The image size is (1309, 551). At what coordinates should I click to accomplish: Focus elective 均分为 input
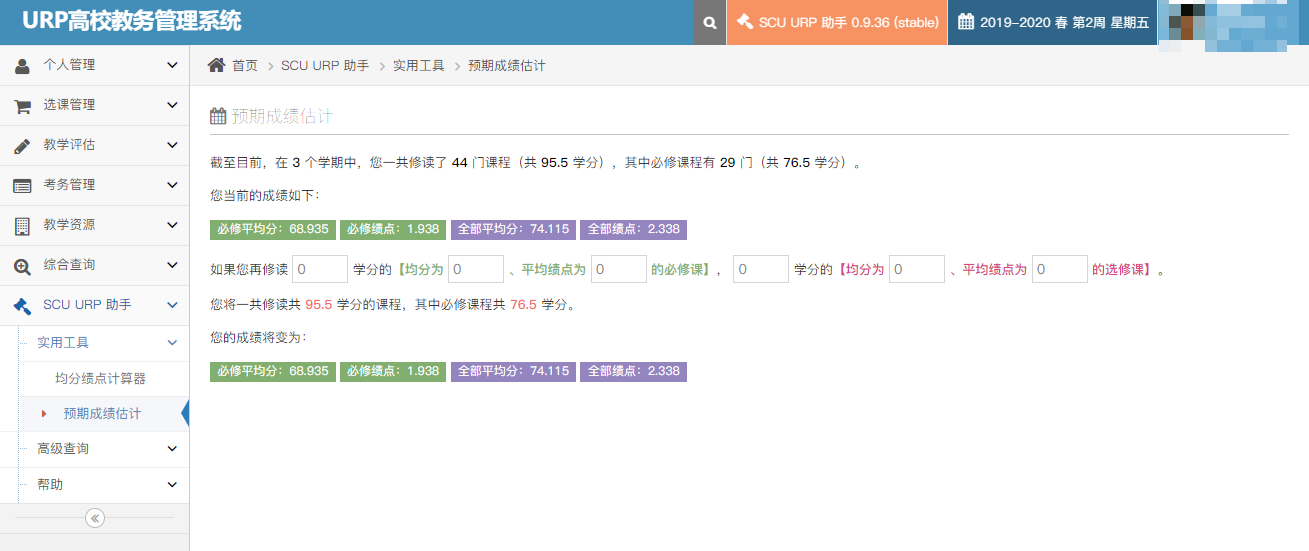tap(917, 269)
